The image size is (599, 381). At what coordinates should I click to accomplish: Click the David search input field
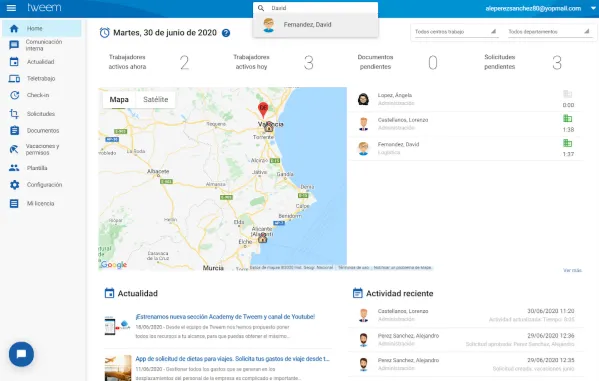click(321, 8)
